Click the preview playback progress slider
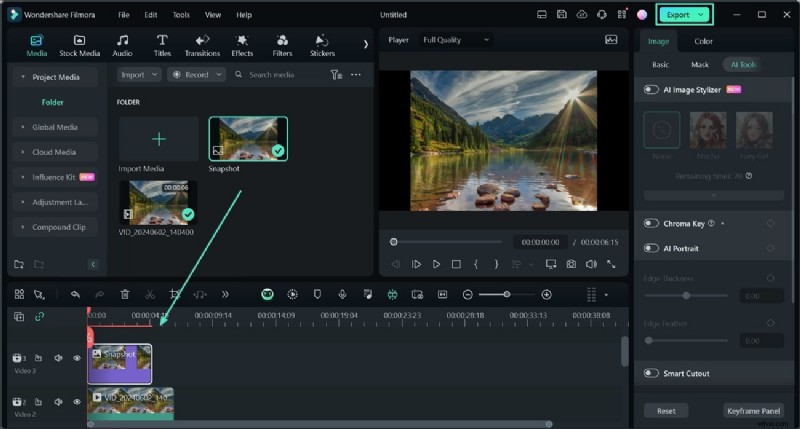 point(447,242)
